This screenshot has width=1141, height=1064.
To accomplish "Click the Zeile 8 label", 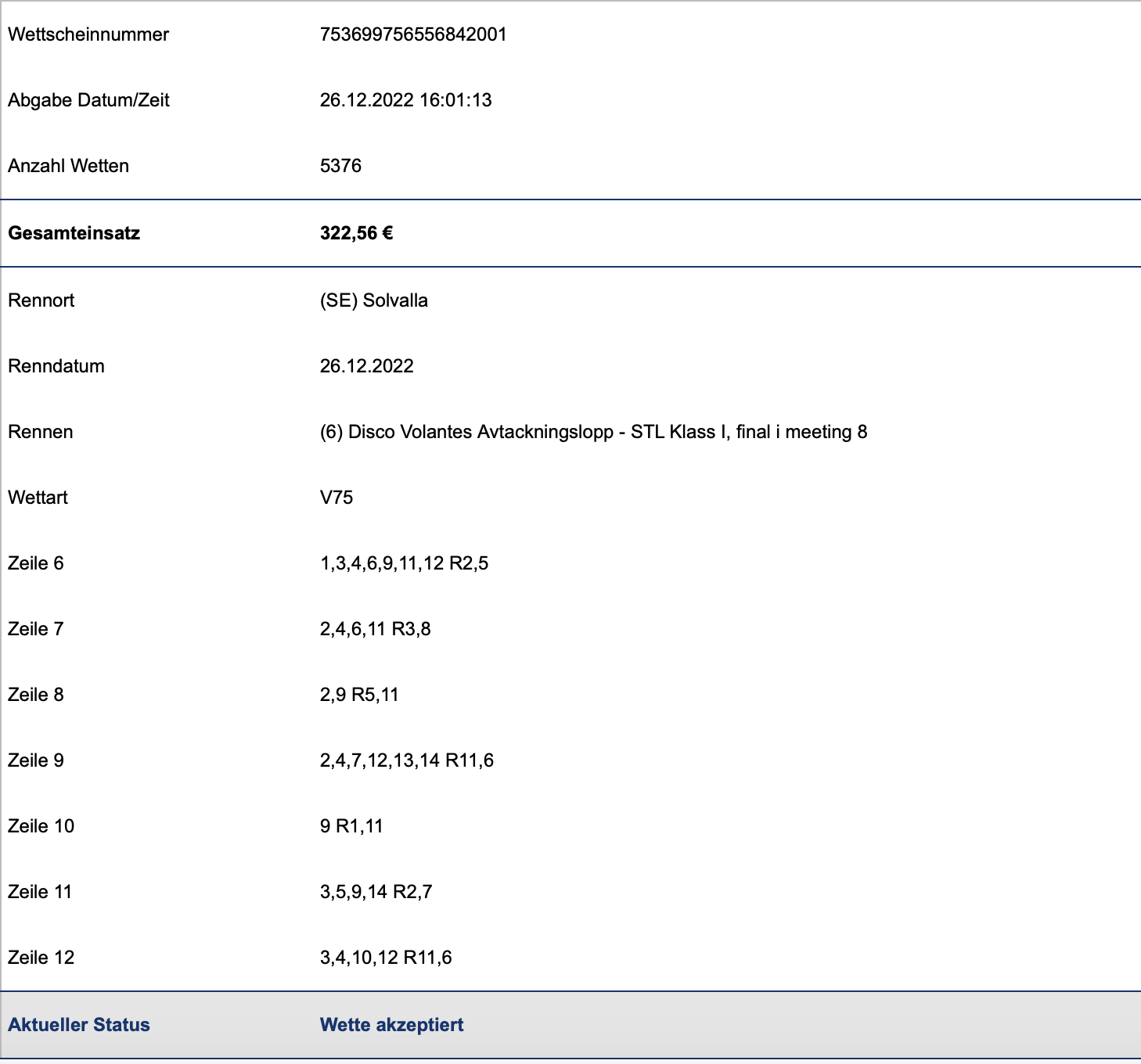I will 35,695.
